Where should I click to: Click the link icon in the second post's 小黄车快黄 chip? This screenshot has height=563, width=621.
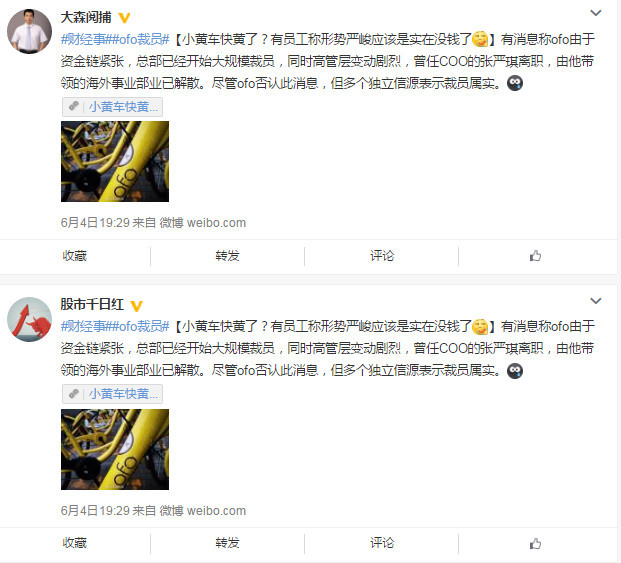coord(74,394)
